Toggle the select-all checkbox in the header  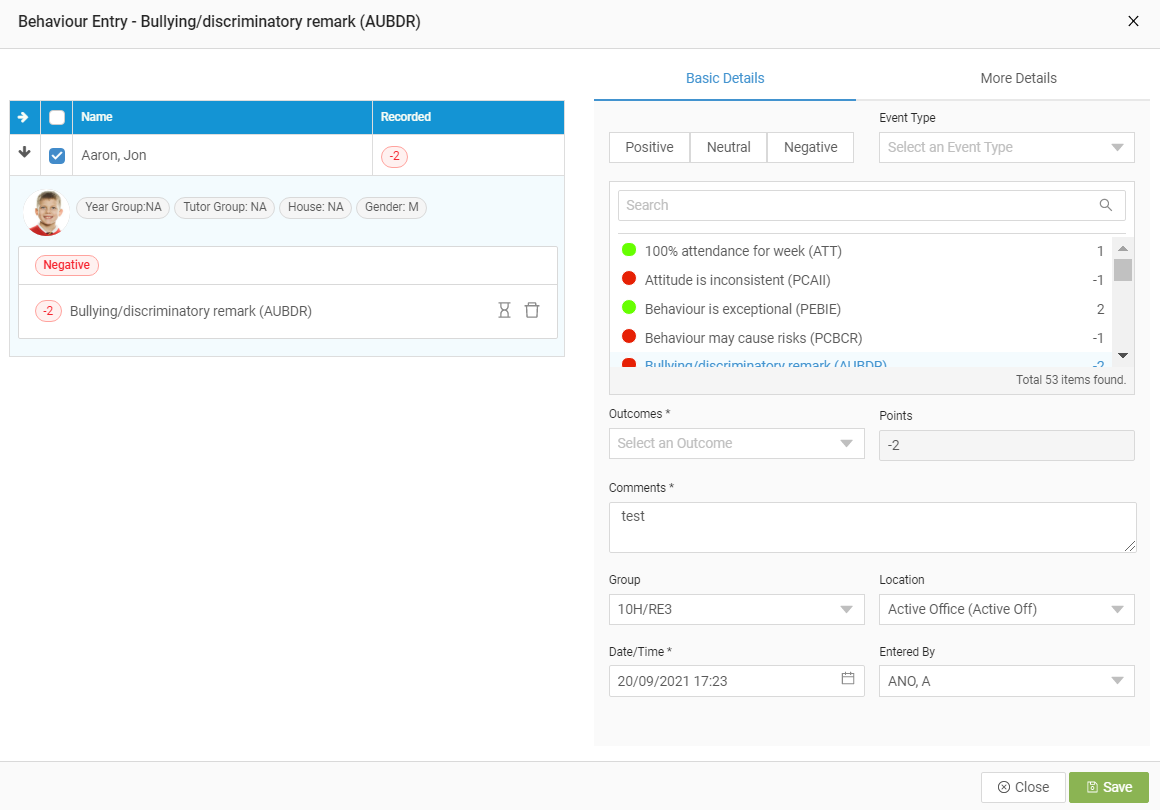pos(56,117)
